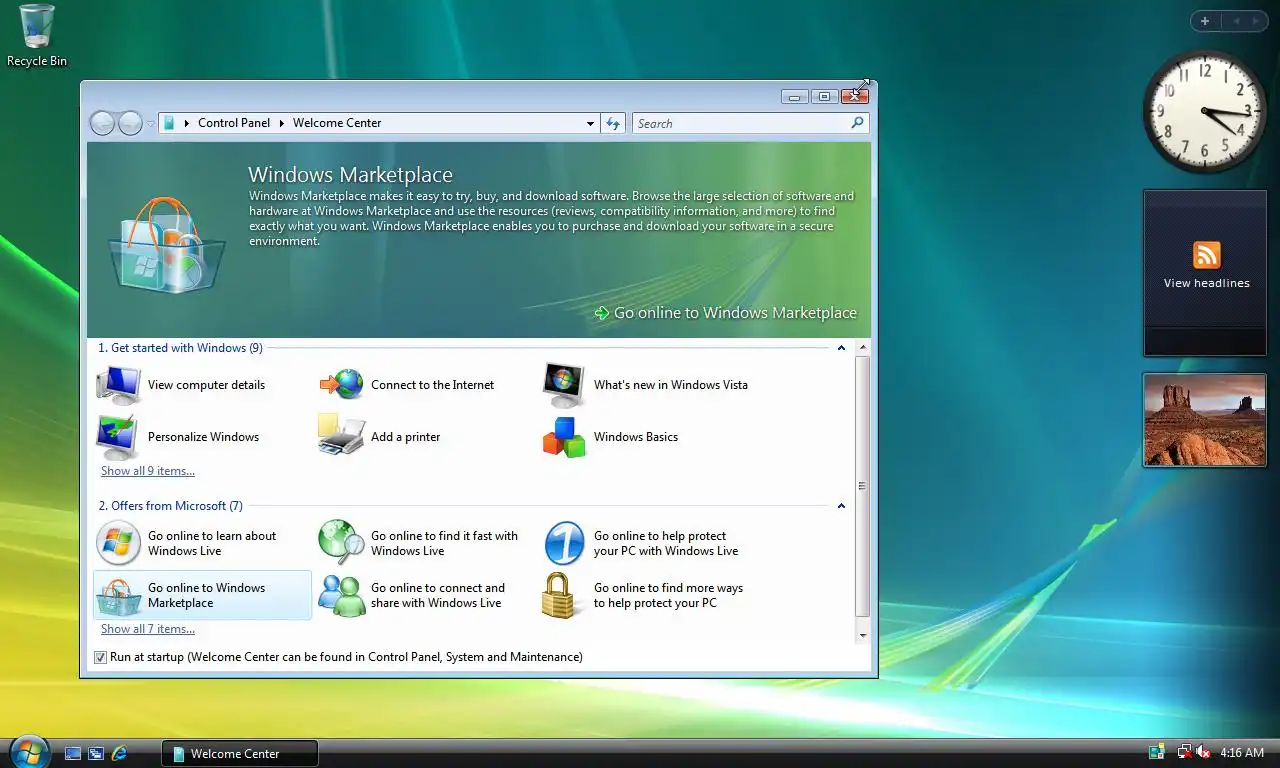Click Control Panel in the address breadcrumb

pos(234,123)
